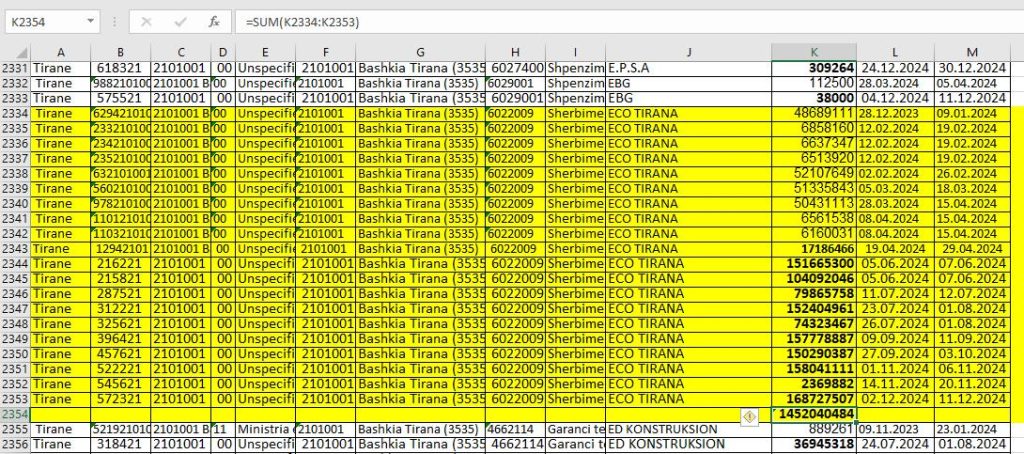1024x454 pixels.
Task: Click the formula bar with =SUM(K2334:K2353)
Action: pyautogui.click(x=627, y=22)
